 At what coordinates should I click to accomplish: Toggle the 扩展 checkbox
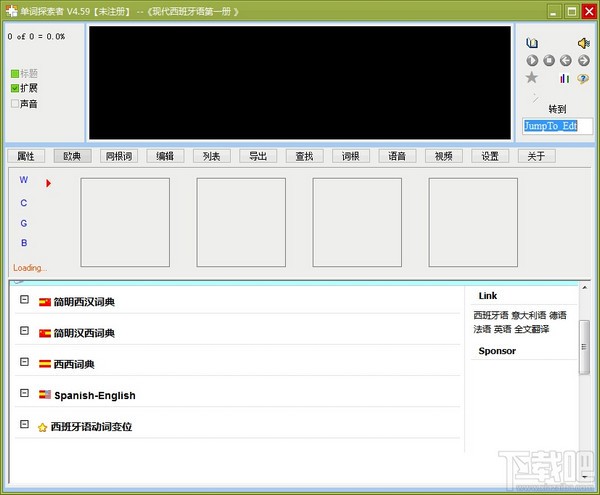pyautogui.click(x=15, y=88)
